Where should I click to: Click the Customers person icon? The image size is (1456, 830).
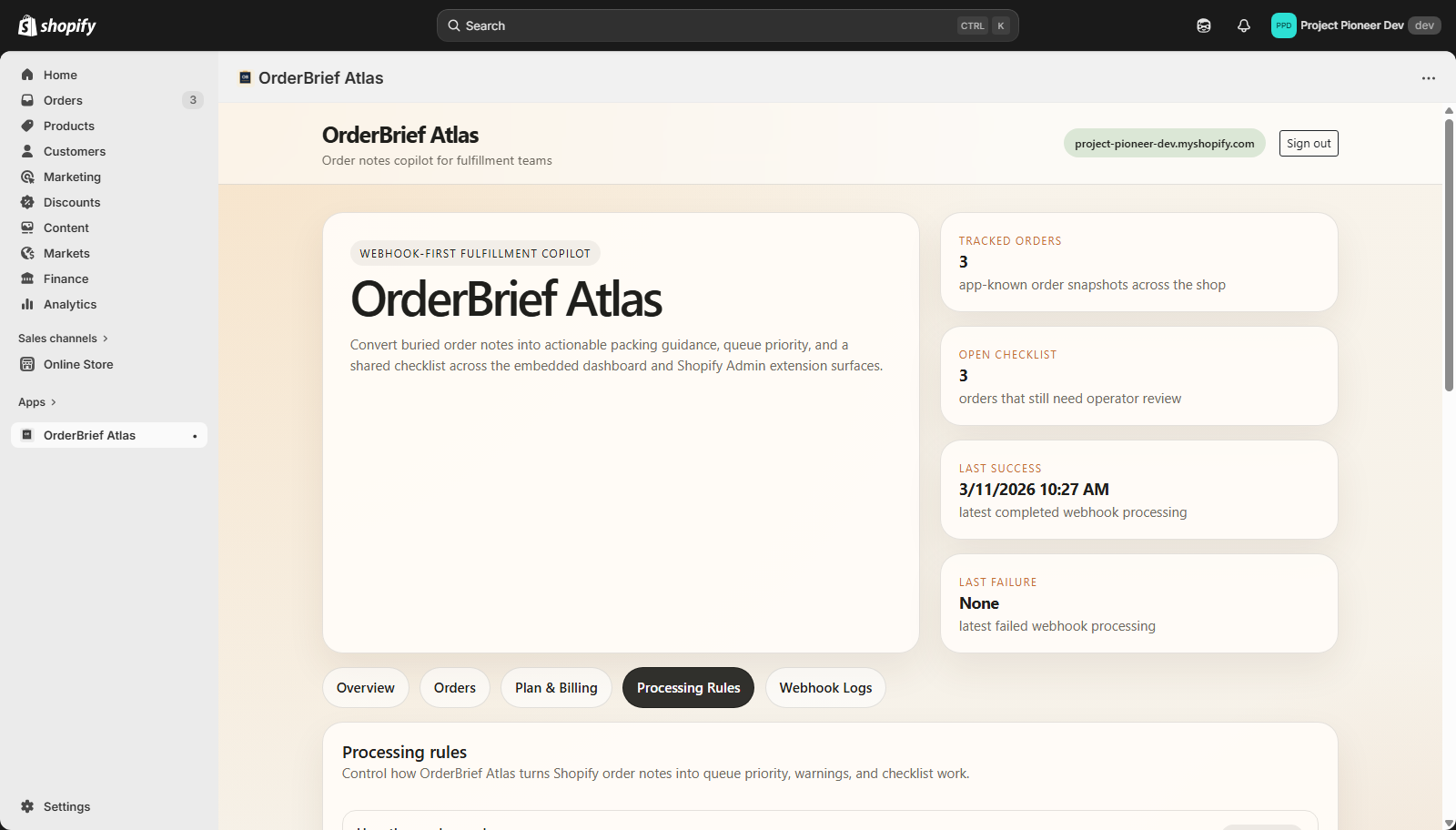pyautogui.click(x=27, y=151)
